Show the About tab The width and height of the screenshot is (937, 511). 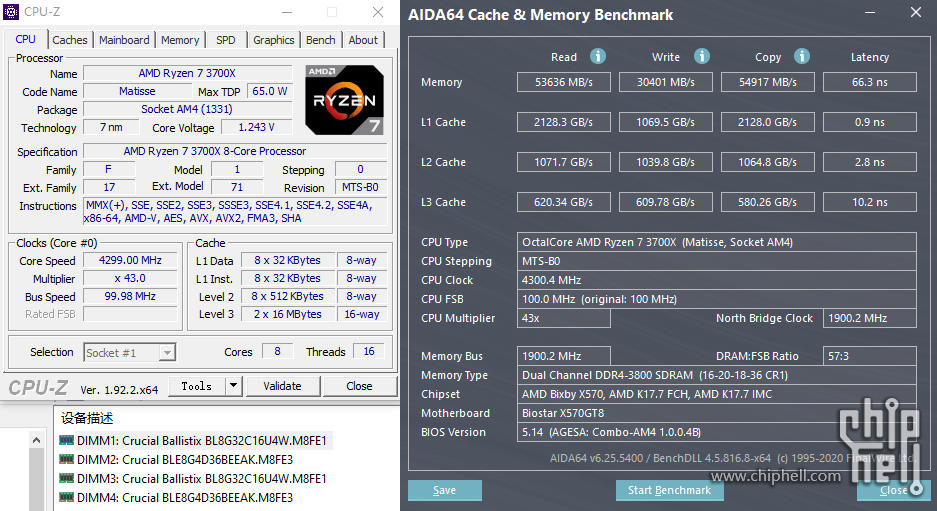[363, 40]
